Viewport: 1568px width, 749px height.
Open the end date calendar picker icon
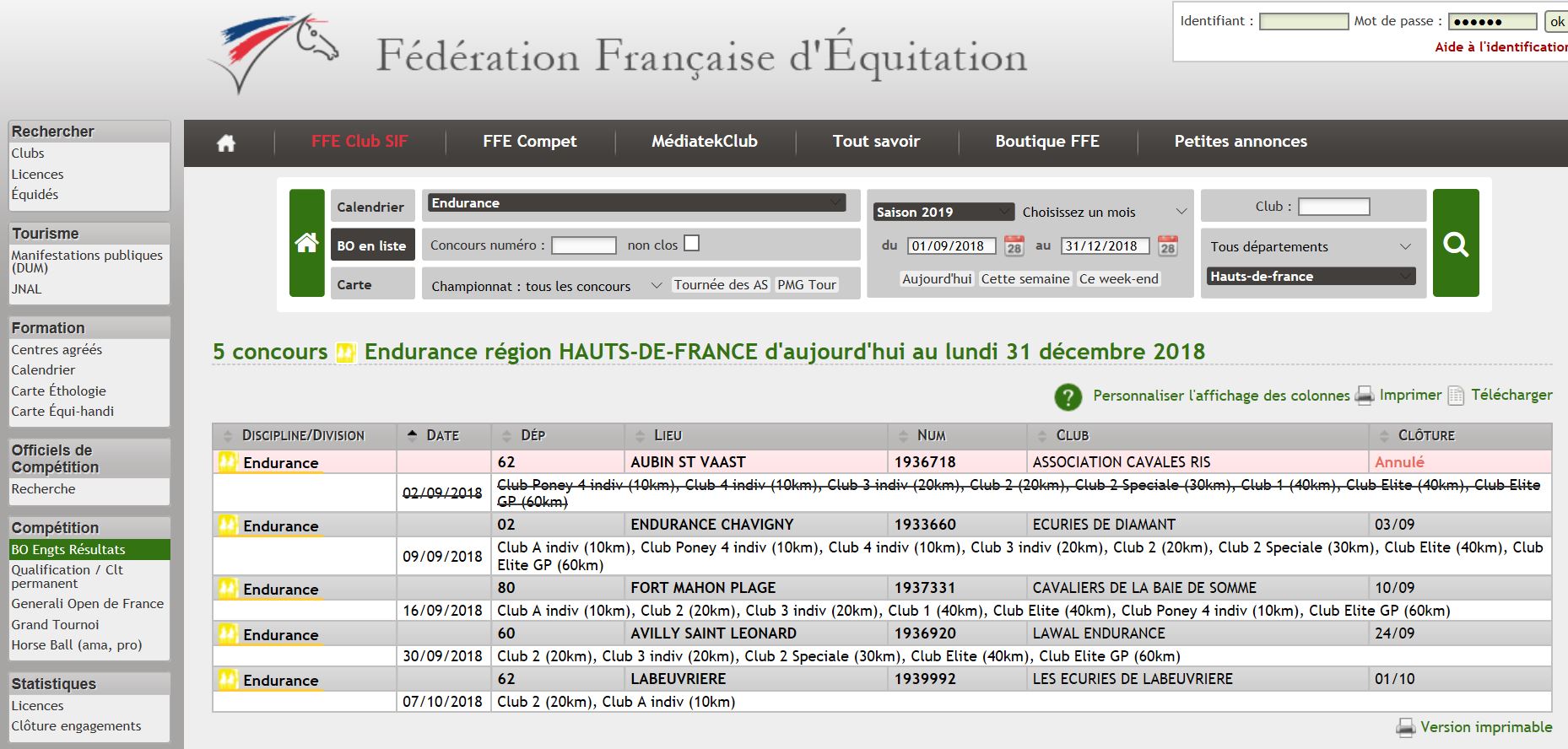point(1168,245)
